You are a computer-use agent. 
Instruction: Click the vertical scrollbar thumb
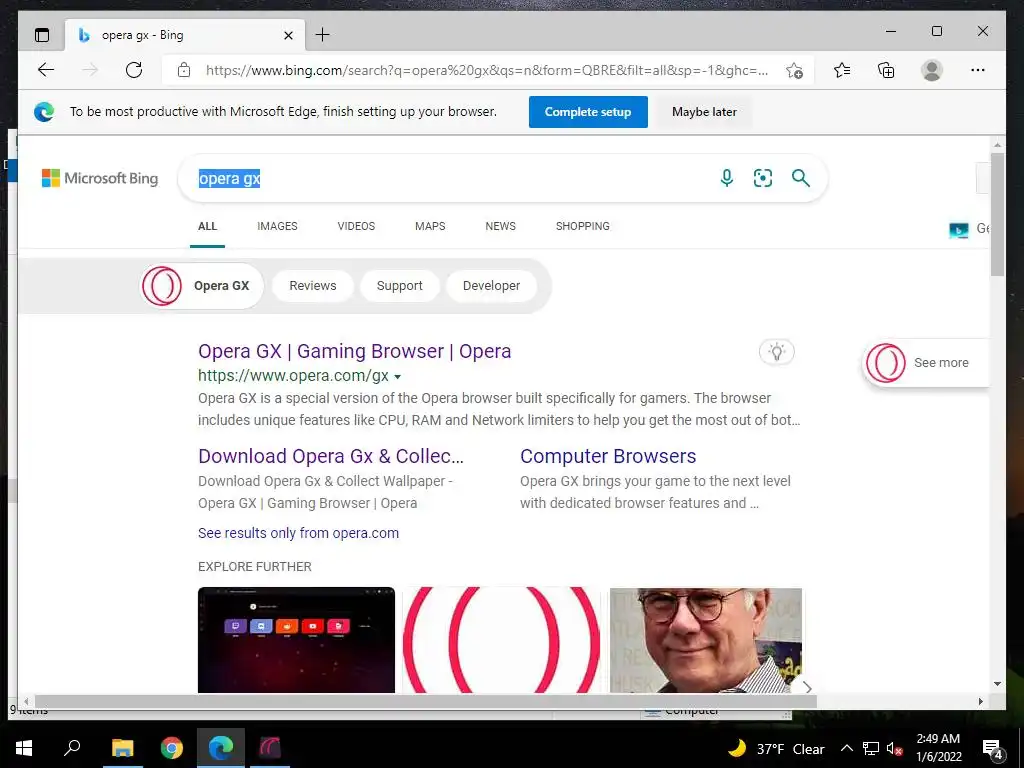coord(997,215)
